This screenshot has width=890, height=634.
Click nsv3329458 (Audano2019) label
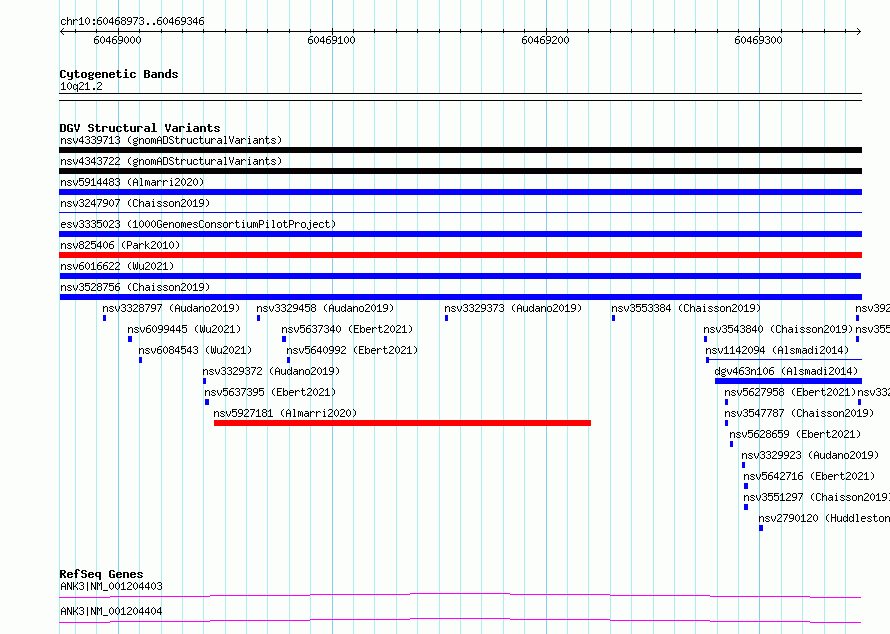(325, 308)
